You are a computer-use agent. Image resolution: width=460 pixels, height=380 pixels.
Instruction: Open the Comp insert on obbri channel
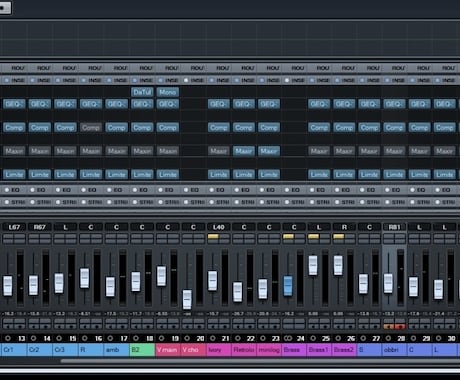click(x=394, y=127)
